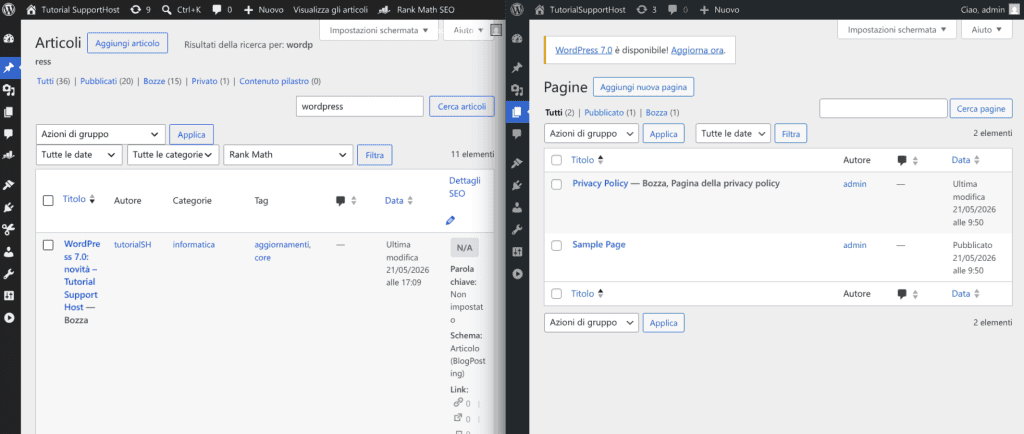
Task: Open Tools wrench icon in Pagine sidebar
Action: 517,229
